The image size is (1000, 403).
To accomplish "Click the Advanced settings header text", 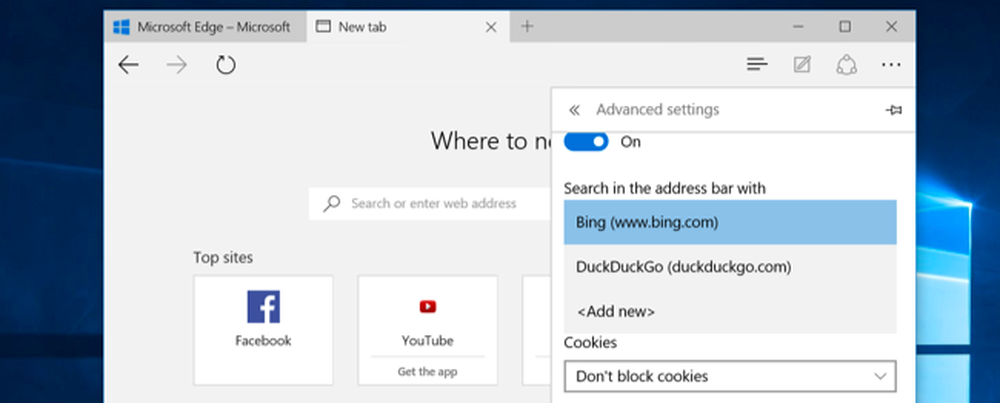I will [658, 110].
